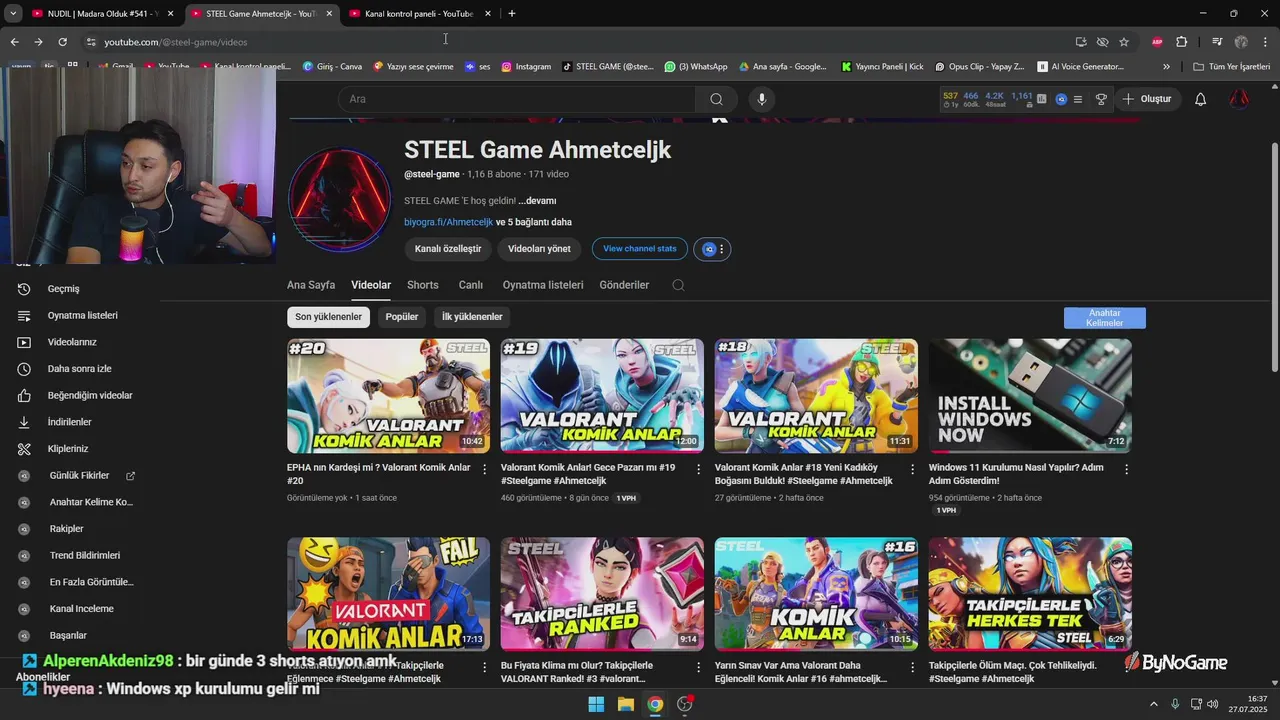This screenshot has width=1280, height=720.
Task: Click the trophy icon in the YouTube header
Action: (1101, 99)
